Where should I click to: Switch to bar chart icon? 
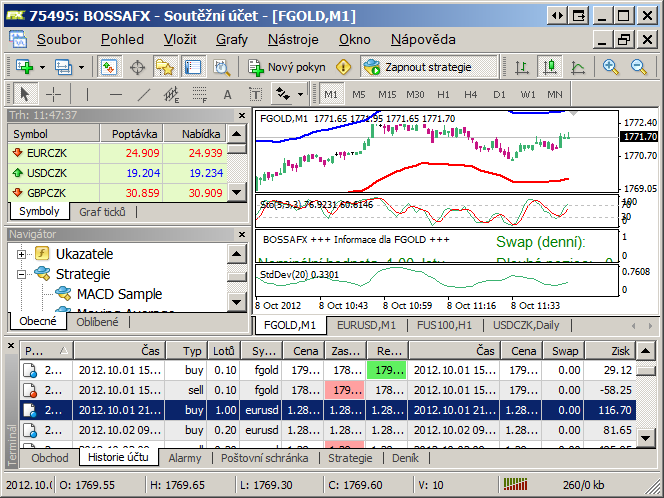pyautogui.click(x=522, y=67)
